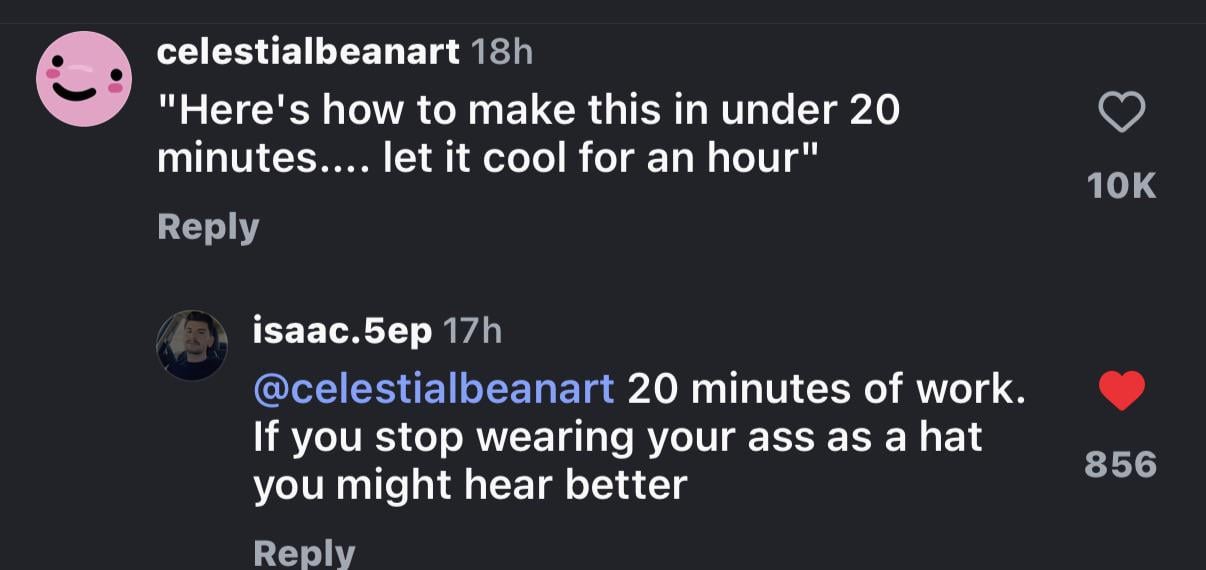Viewport: 1206px width, 570px height.
Task: Reply to isaac.5ep's comment
Action: (x=304, y=553)
